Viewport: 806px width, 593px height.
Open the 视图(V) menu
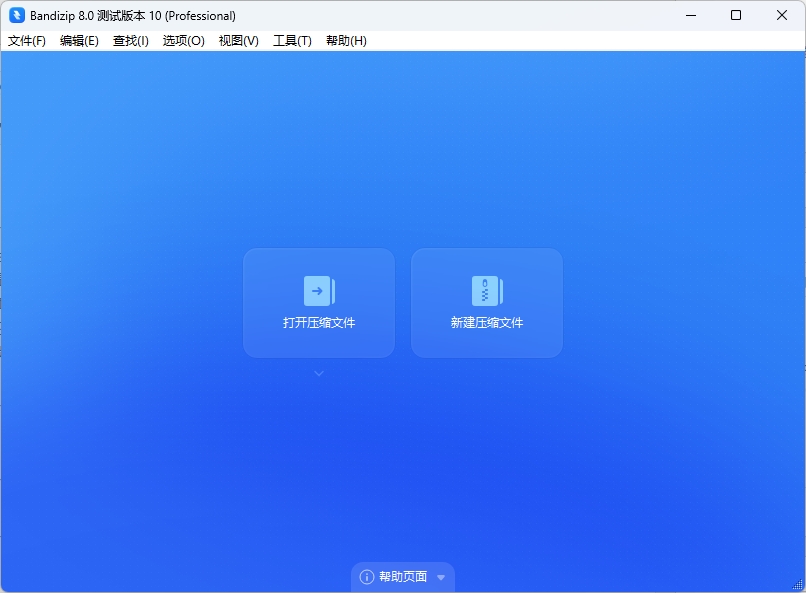238,41
